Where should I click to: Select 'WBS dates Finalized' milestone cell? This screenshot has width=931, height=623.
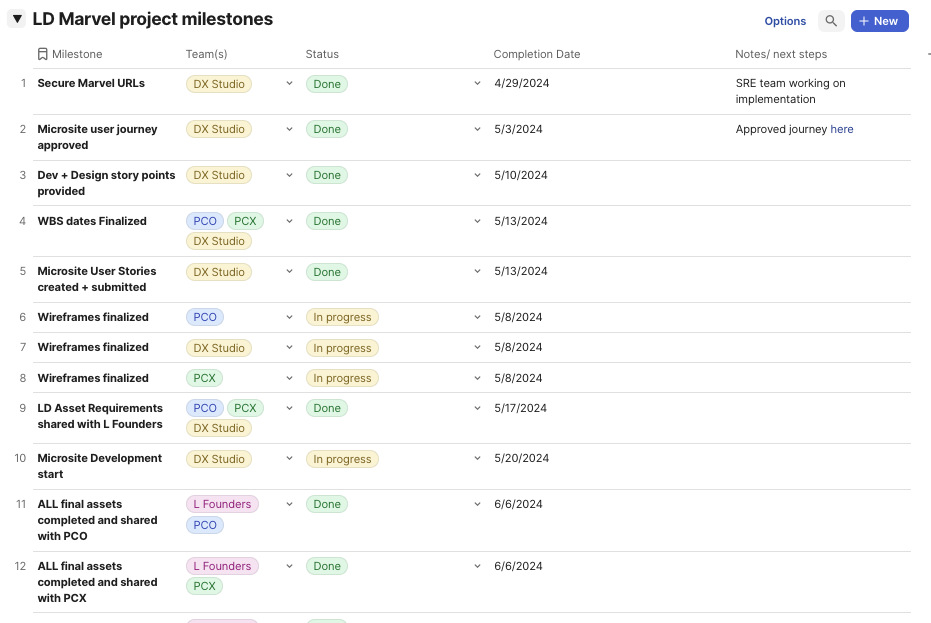tap(92, 221)
